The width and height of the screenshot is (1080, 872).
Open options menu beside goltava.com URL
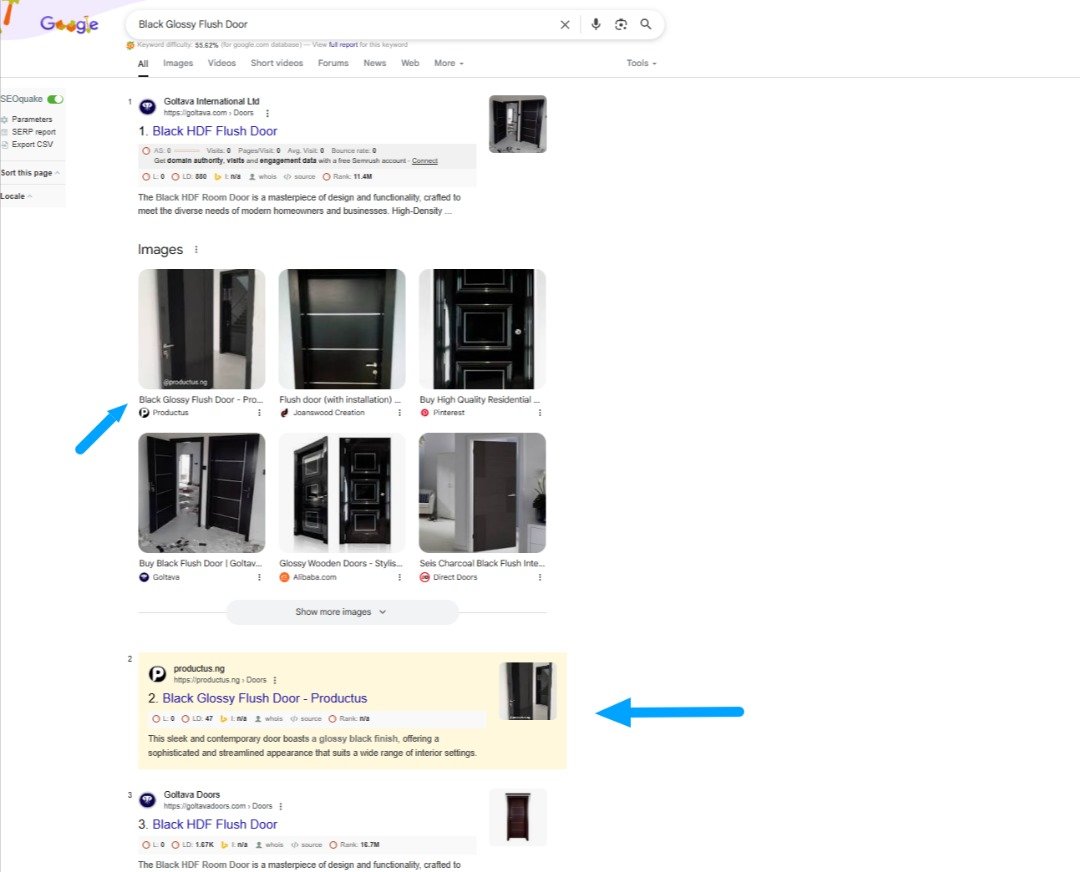tap(267, 113)
